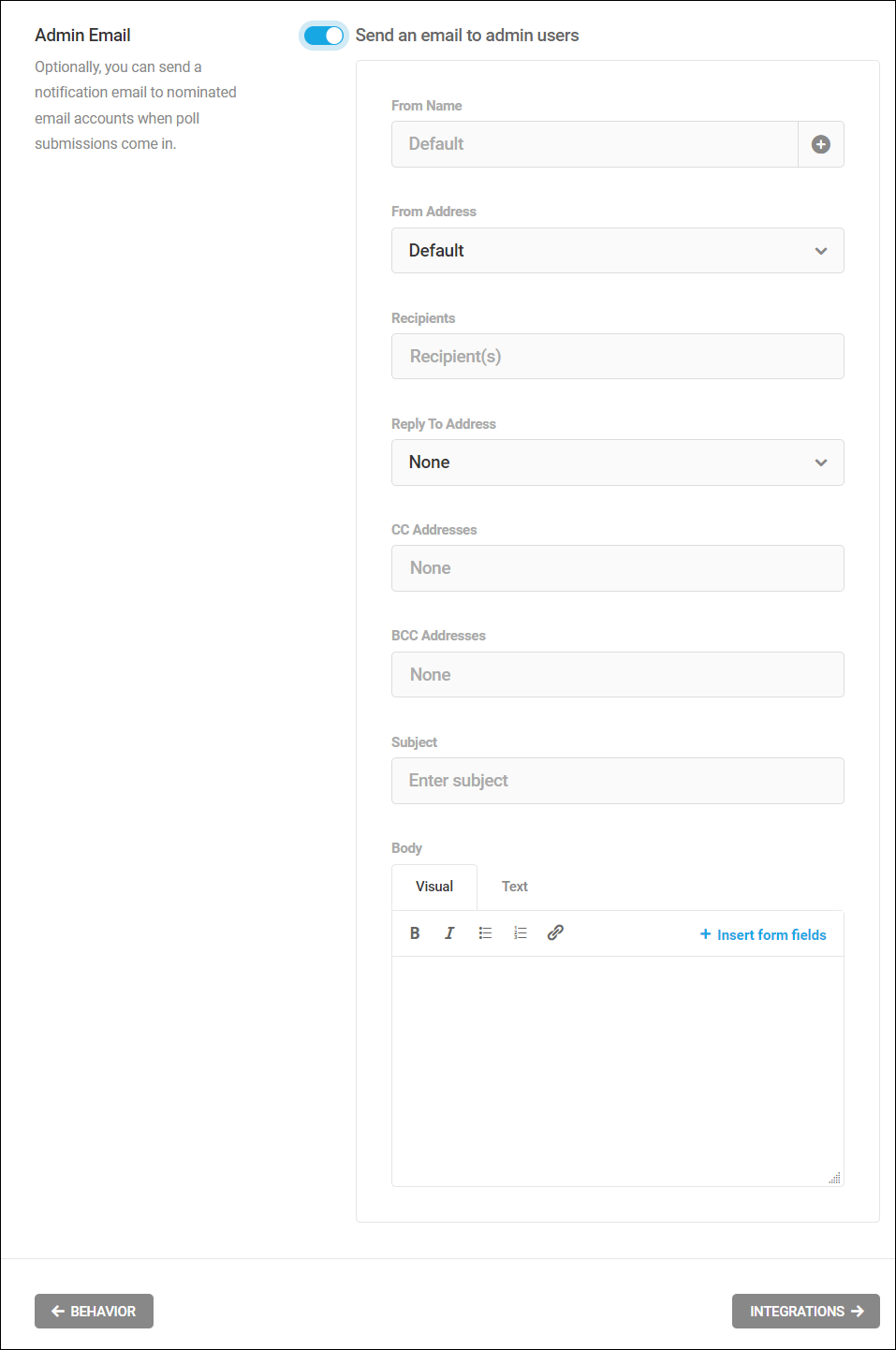Open the Reply To Address dropdown
This screenshot has height=1350, width=896.
point(618,462)
